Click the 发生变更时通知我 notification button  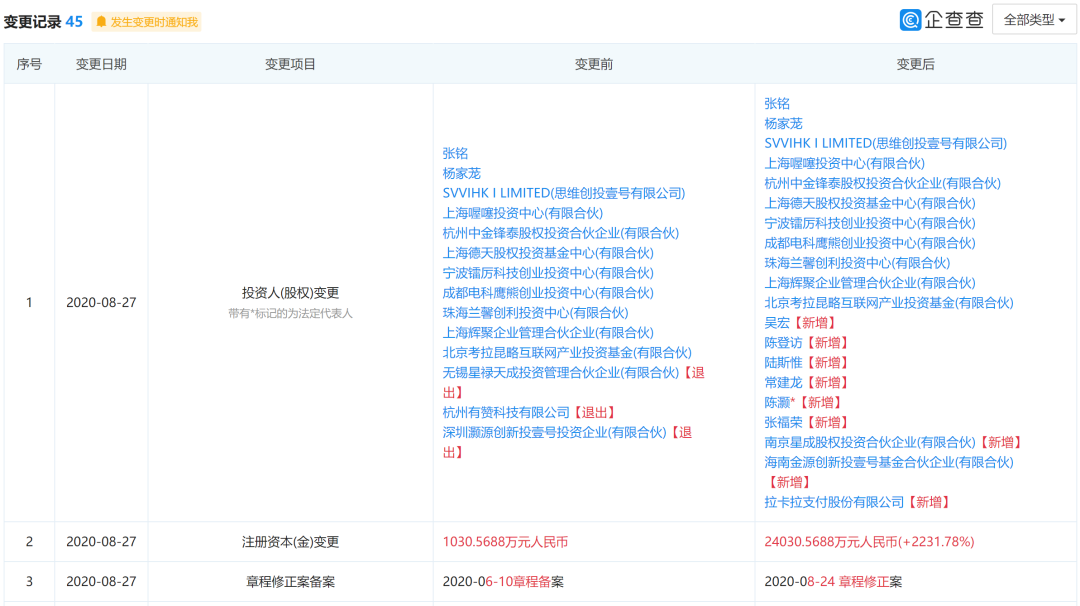(146, 22)
